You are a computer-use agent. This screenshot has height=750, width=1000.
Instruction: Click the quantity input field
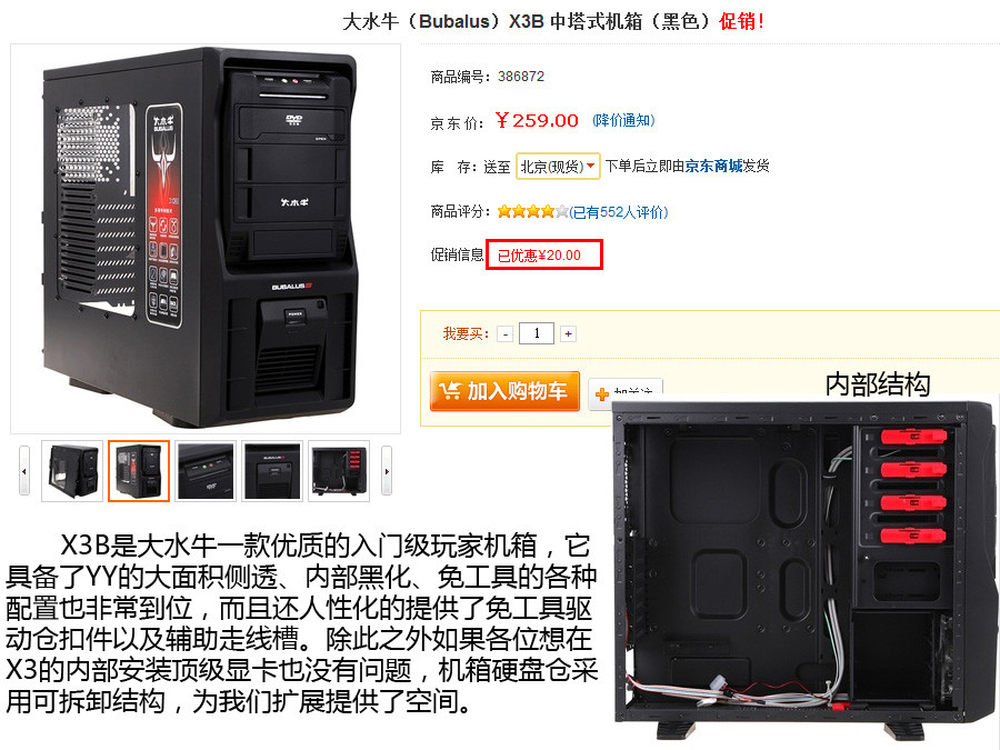click(536, 334)
